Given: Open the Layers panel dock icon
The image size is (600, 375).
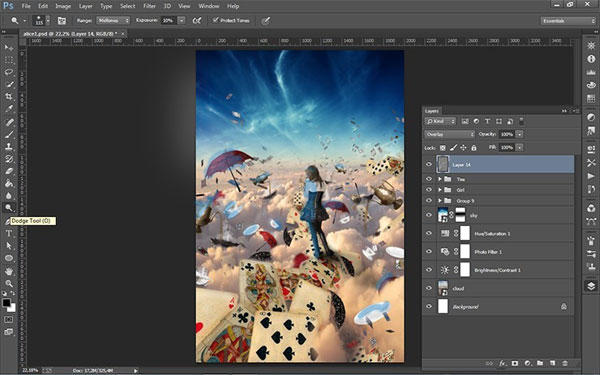Looking at the screenshot, I should click(x=591, y=286).
